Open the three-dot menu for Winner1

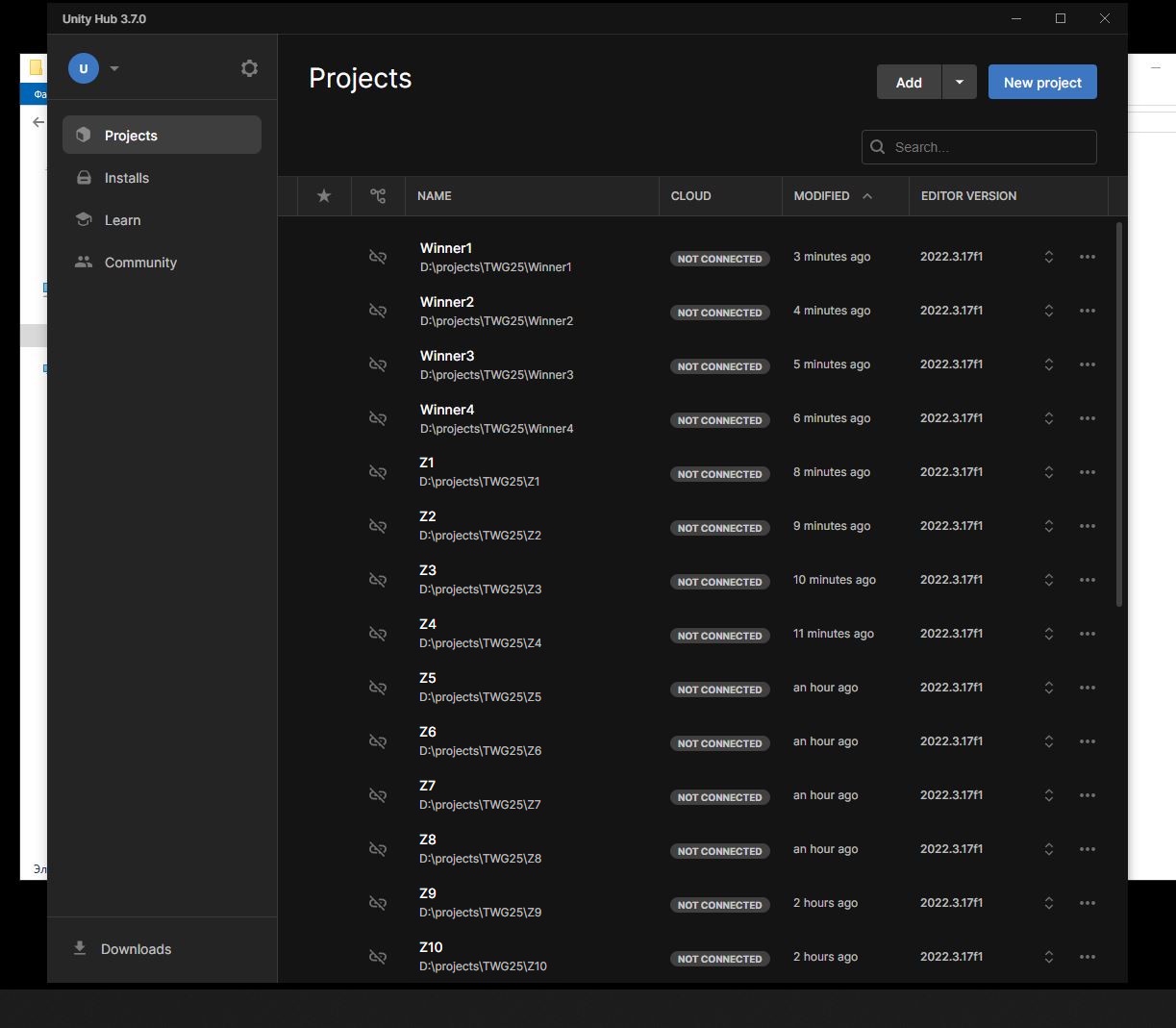[x=1088, y=257]
